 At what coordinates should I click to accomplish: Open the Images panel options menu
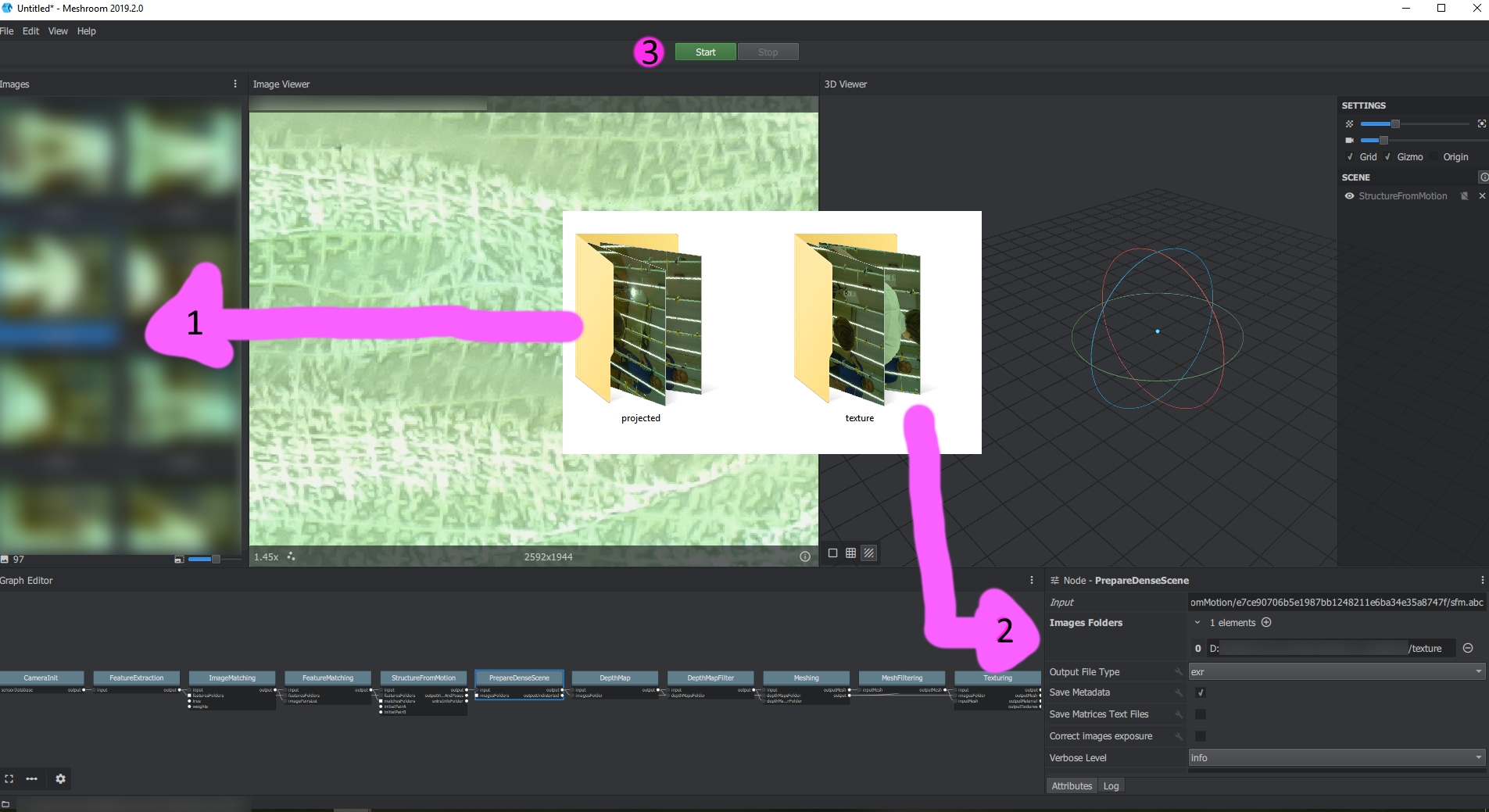click(x=235, y=84)
